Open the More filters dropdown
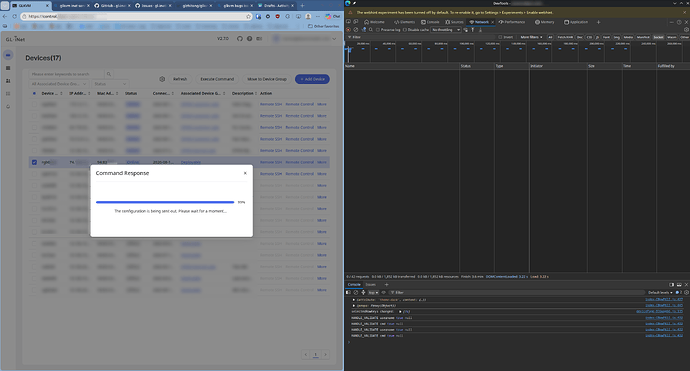 (x=531, y=37)
